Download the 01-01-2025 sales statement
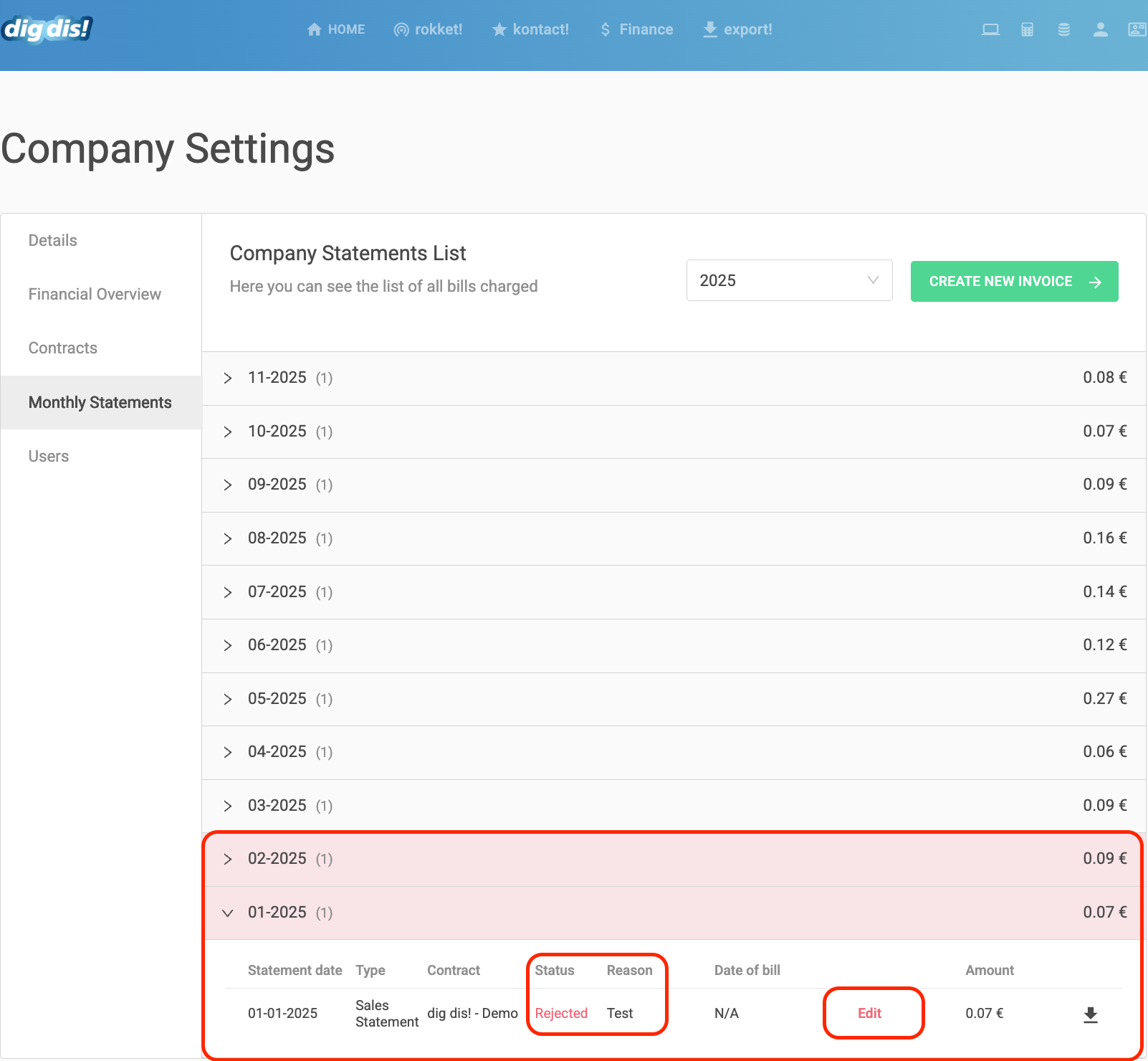Viewport: 1148px width, 1061px height. point(1091,1014)
